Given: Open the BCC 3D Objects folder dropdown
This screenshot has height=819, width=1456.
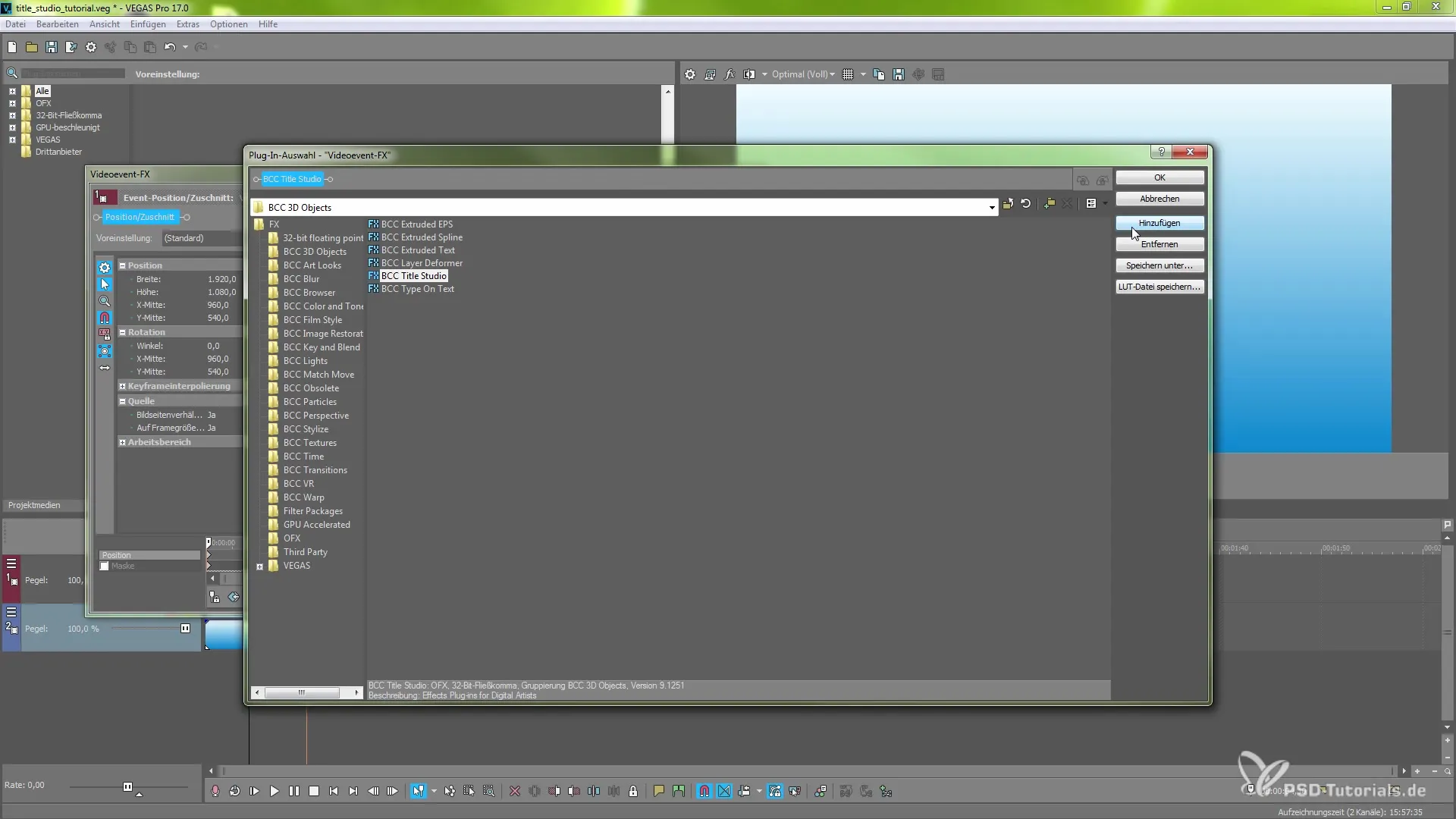Looking at the screenshot, I should 992,207.
